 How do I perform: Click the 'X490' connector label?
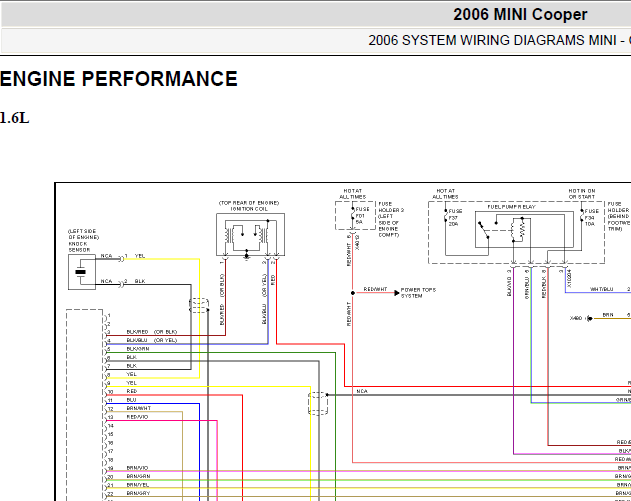575,318
